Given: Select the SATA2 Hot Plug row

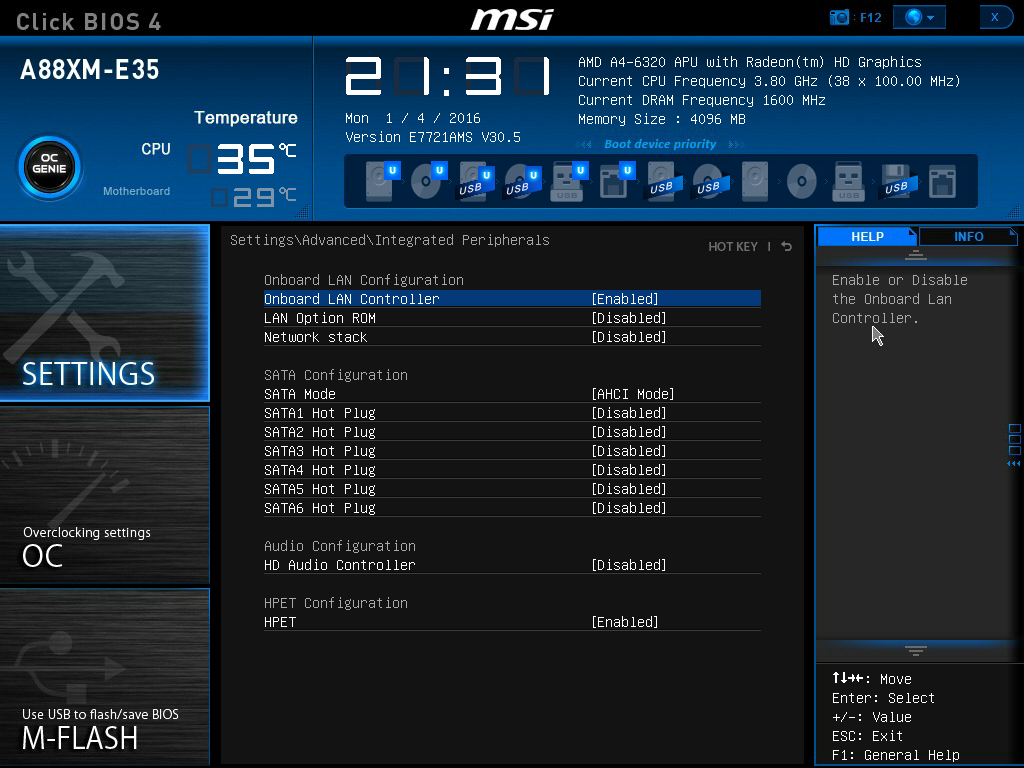Looking at the screenshot, I should tap(512, 432).
